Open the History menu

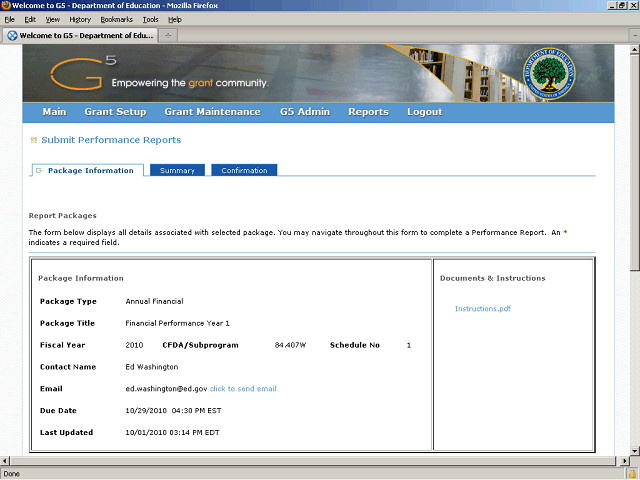coord(80,20)
